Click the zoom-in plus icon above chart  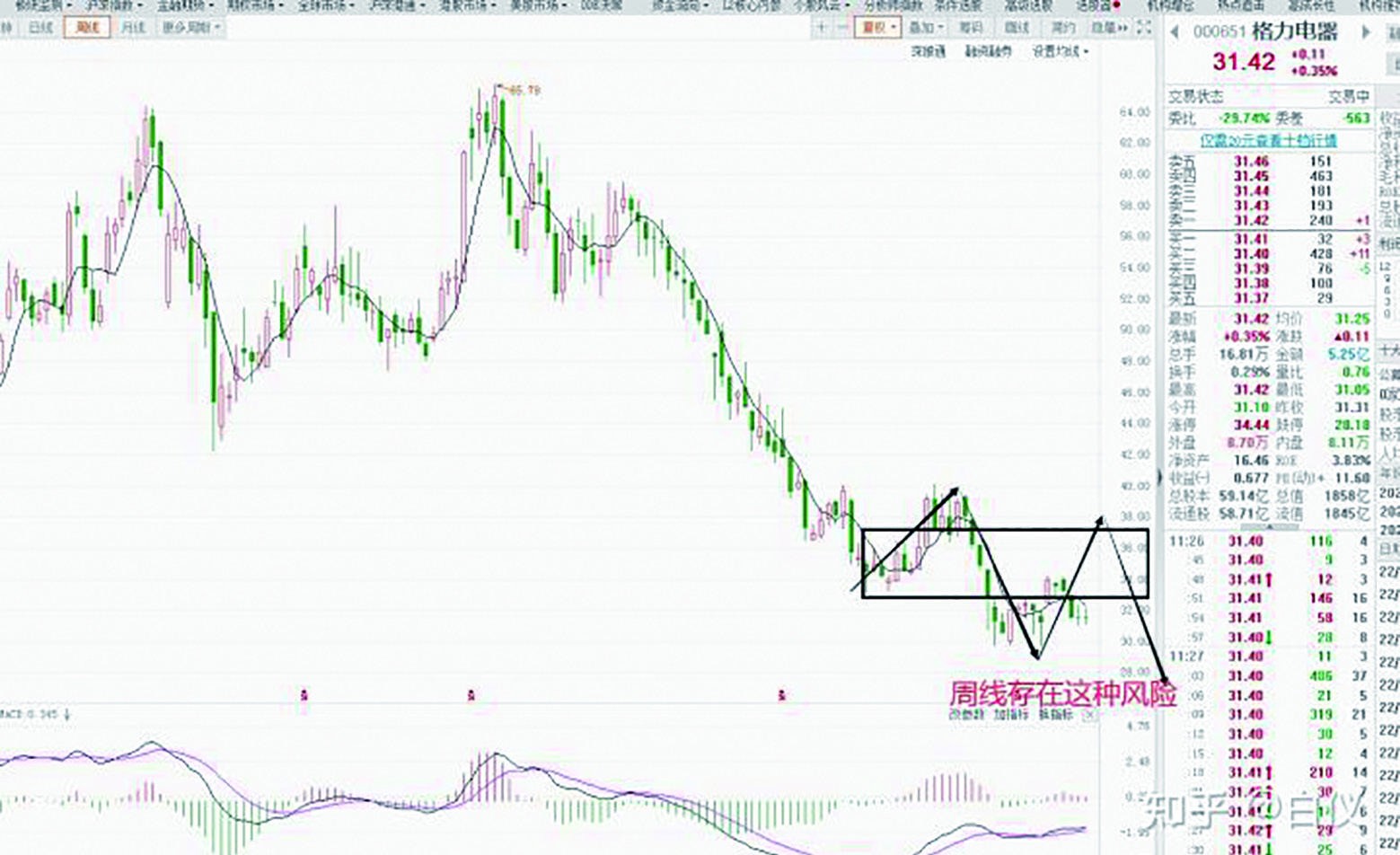(x=821, y=28)
